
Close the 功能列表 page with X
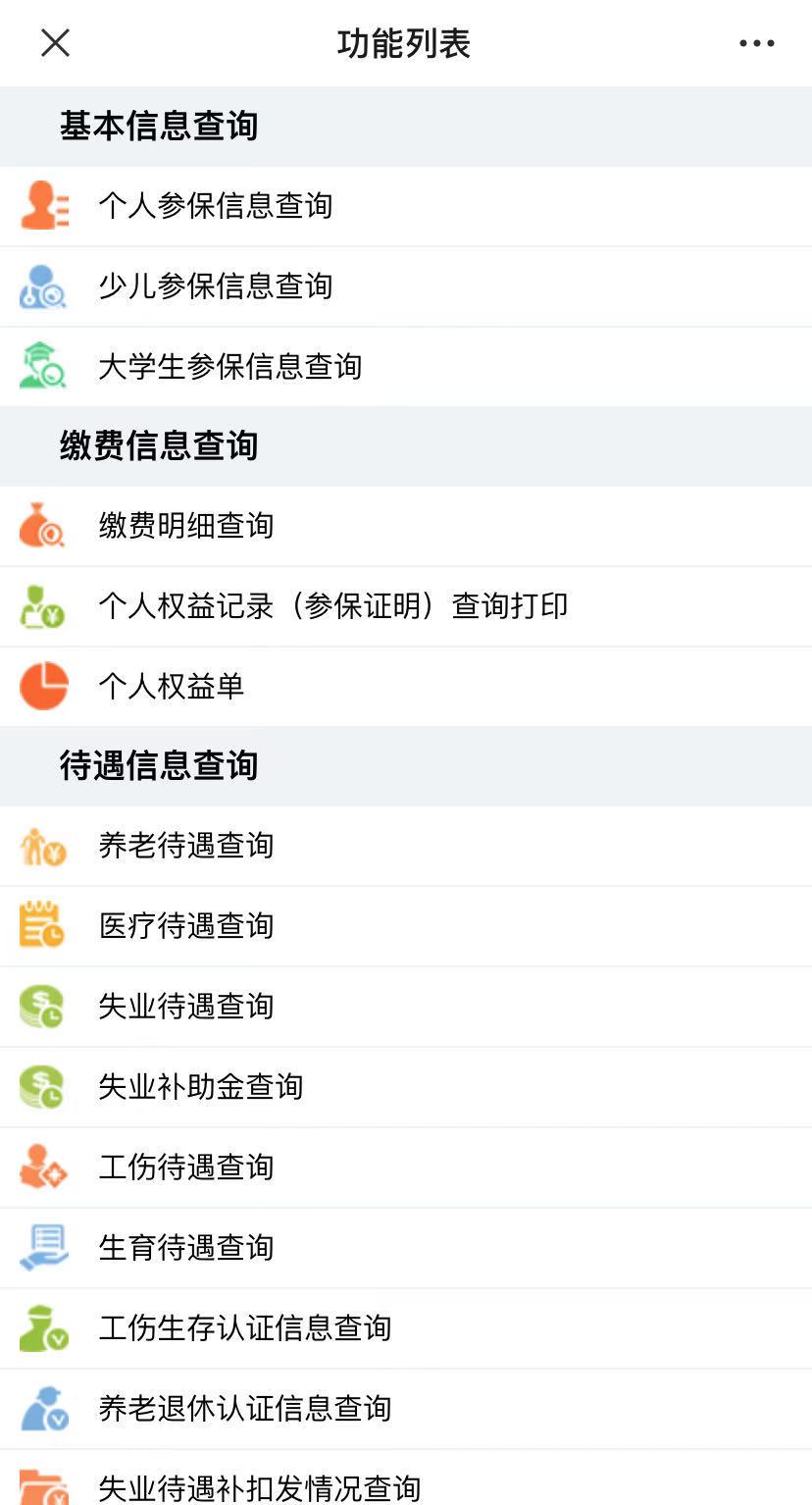tap(55, 43)
